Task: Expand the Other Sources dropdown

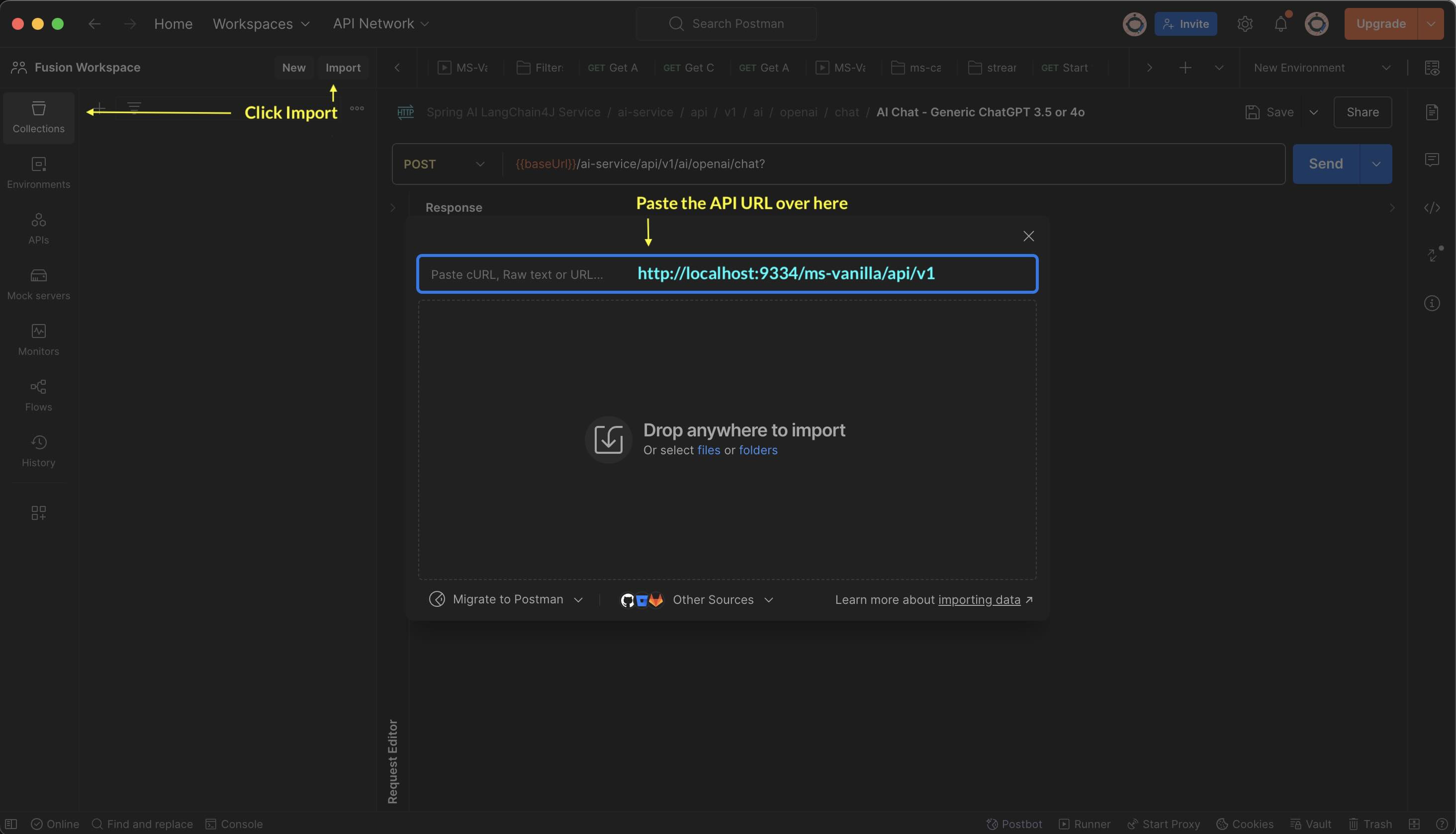Action: (x=698, y=600)
